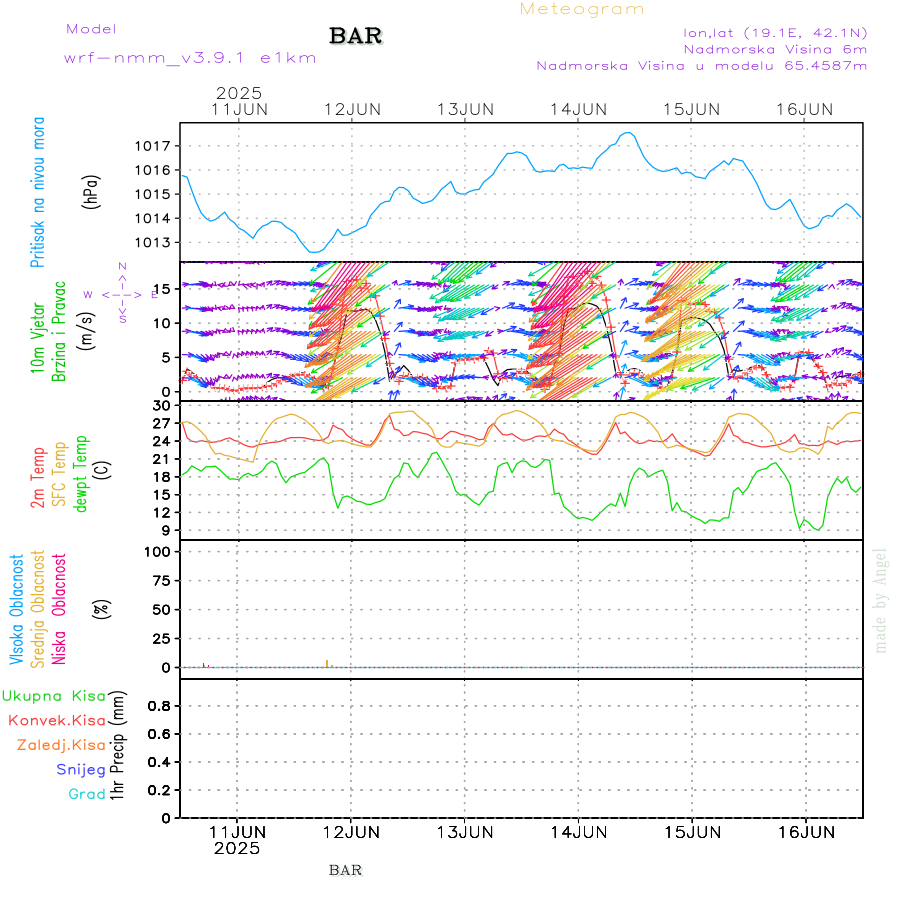
Task: Select the "50" cloud cover axis value
Action: (x=162, y=610)
